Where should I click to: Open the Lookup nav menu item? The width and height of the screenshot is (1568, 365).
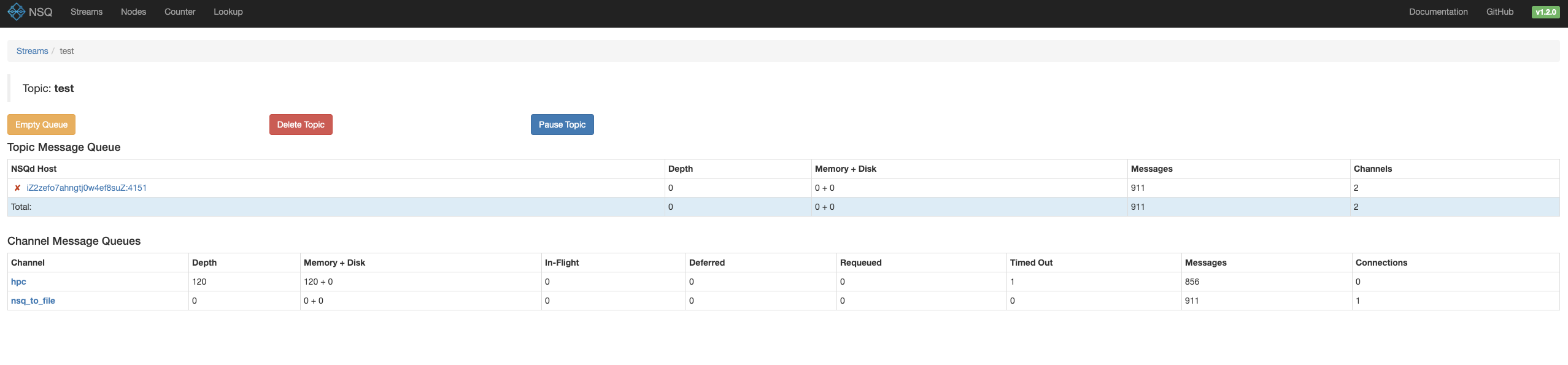(228, 12)
